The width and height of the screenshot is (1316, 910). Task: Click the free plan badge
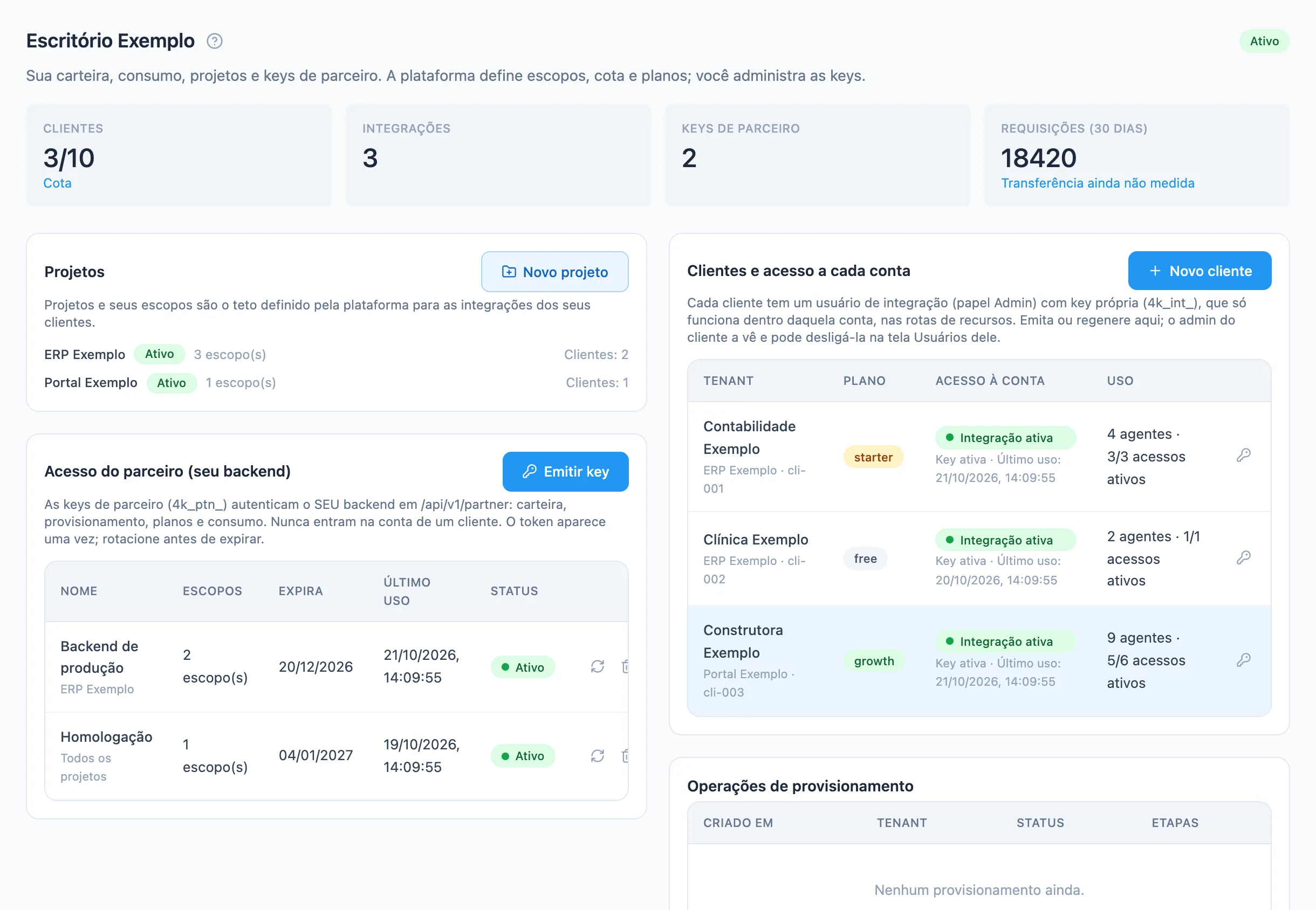(x=865, y=559)
